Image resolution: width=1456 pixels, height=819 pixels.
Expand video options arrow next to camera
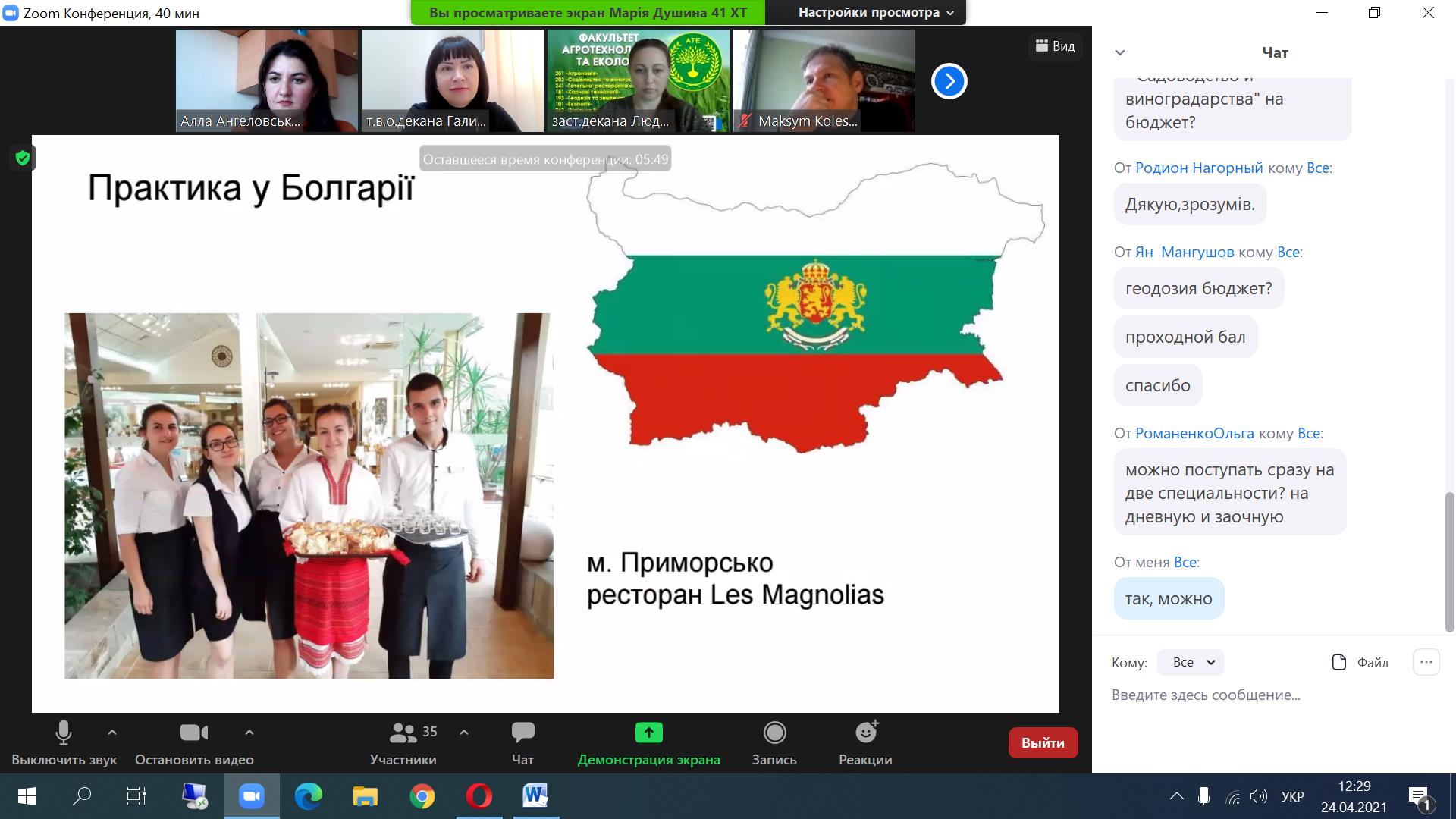point(249,733)
